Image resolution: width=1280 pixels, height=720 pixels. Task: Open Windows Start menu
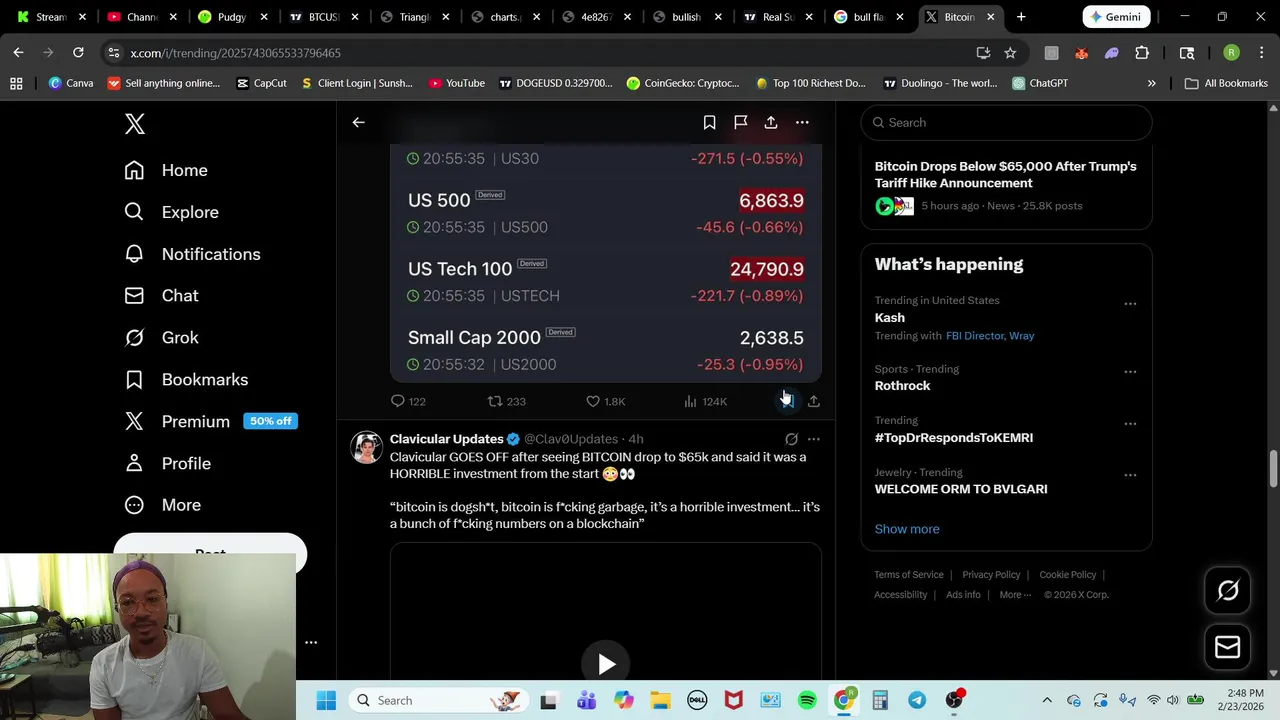click(x=326, y=701)
